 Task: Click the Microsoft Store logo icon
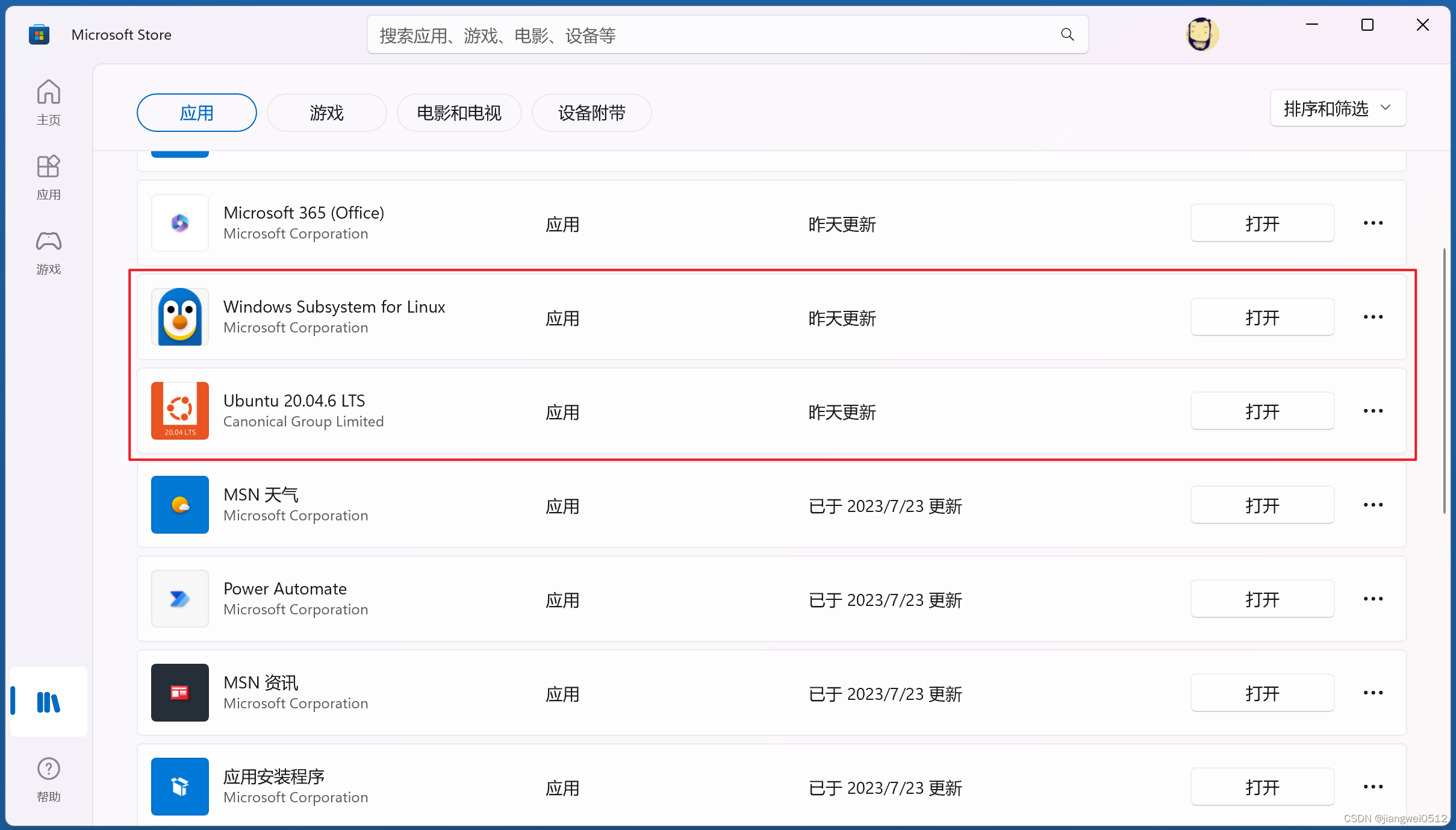(39, 34)
